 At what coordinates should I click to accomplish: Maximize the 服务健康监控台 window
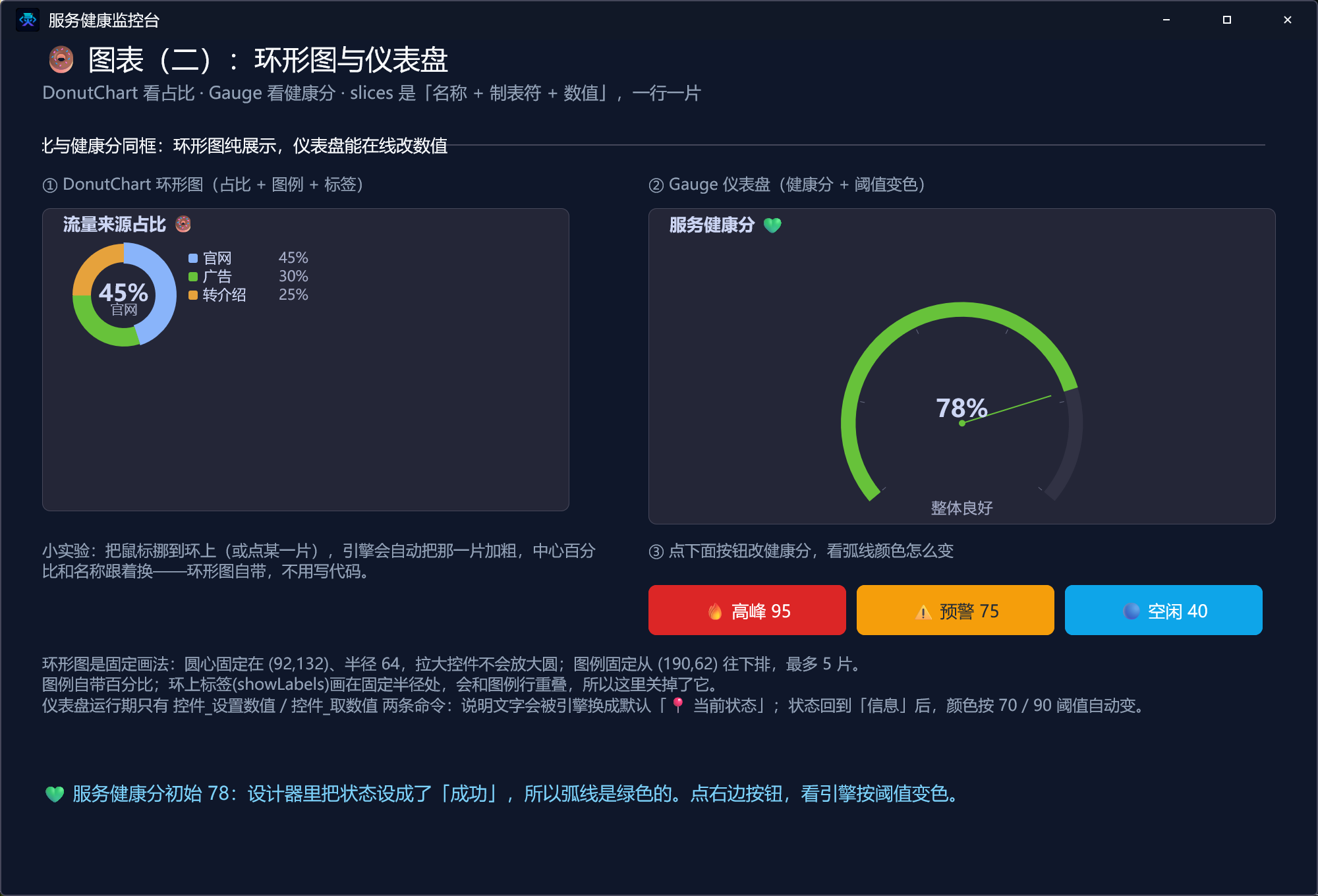coord(1227,20)
